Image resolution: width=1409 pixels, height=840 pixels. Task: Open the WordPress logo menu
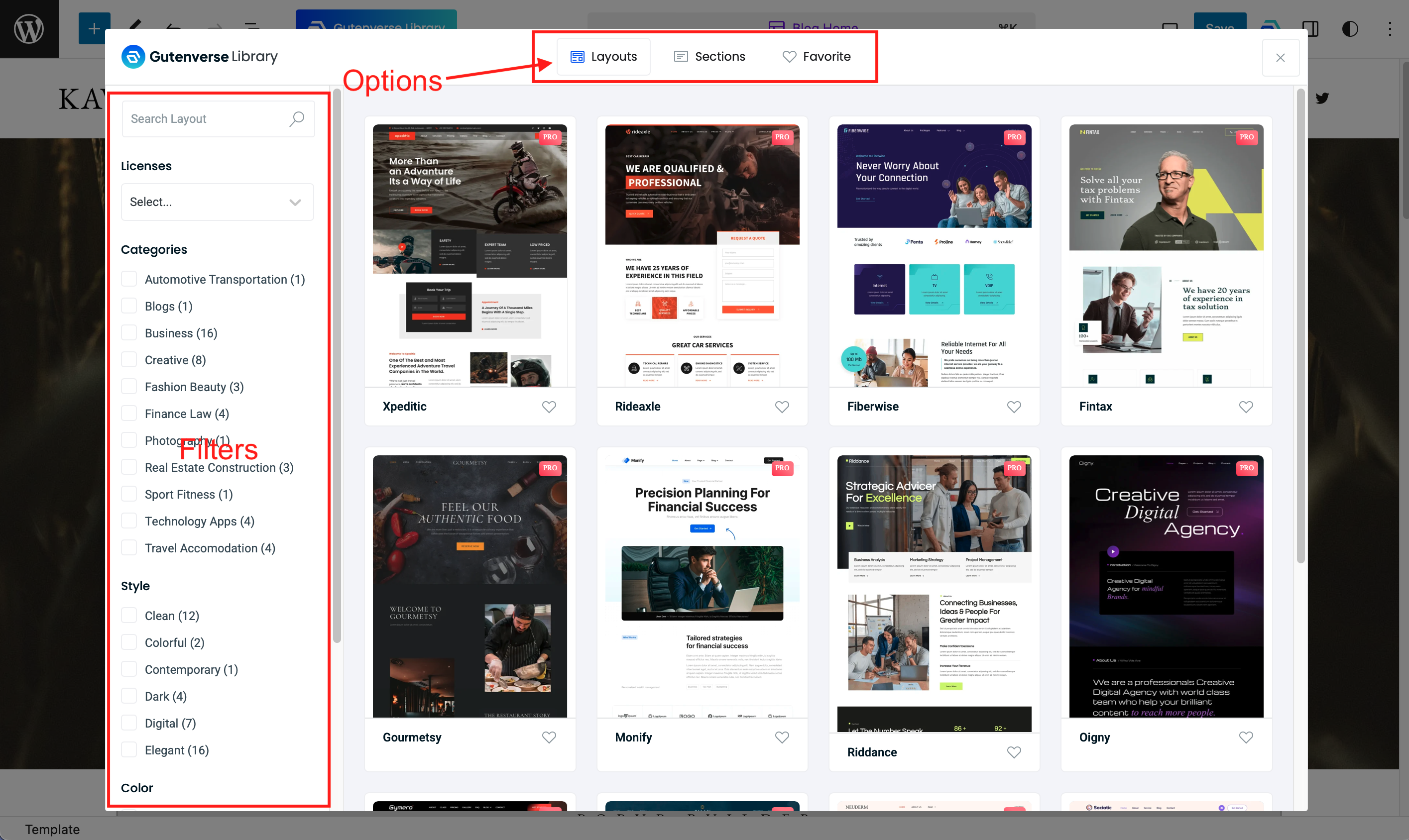coord(29,28)
